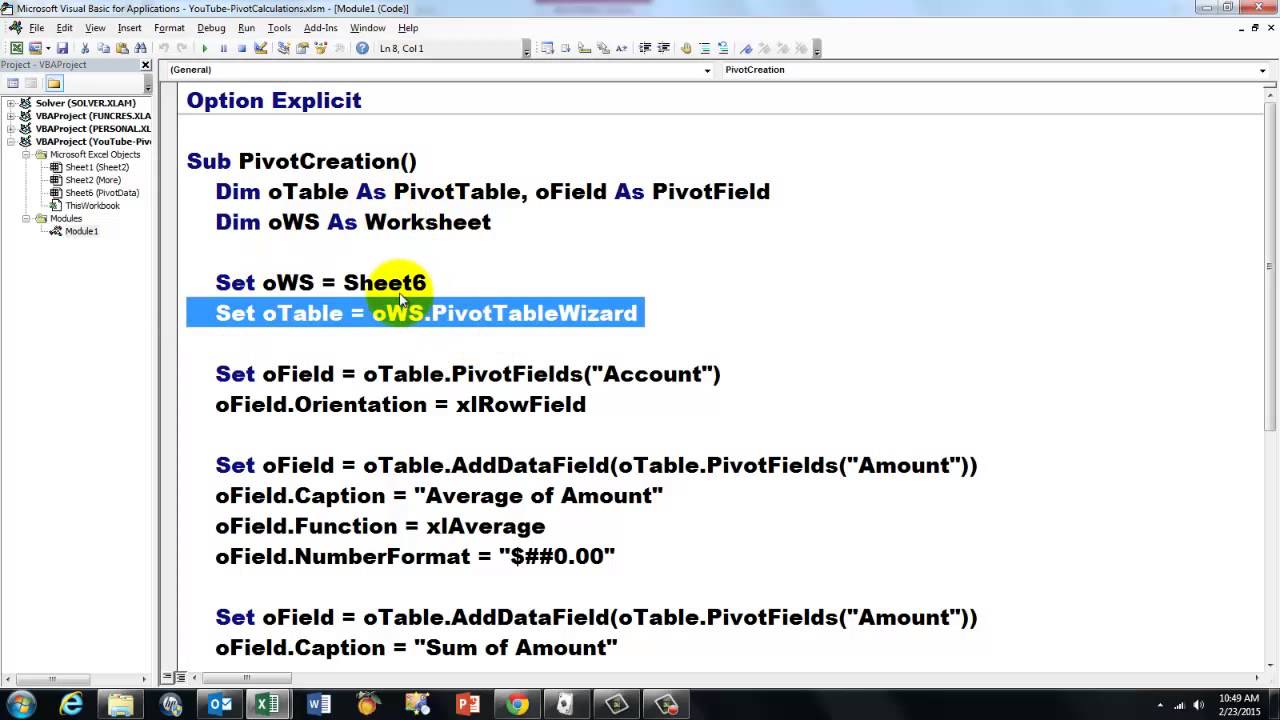Open Properties Window toolbar icon
The width and height of the screenshot is (1280, 720).
point(302,48)
